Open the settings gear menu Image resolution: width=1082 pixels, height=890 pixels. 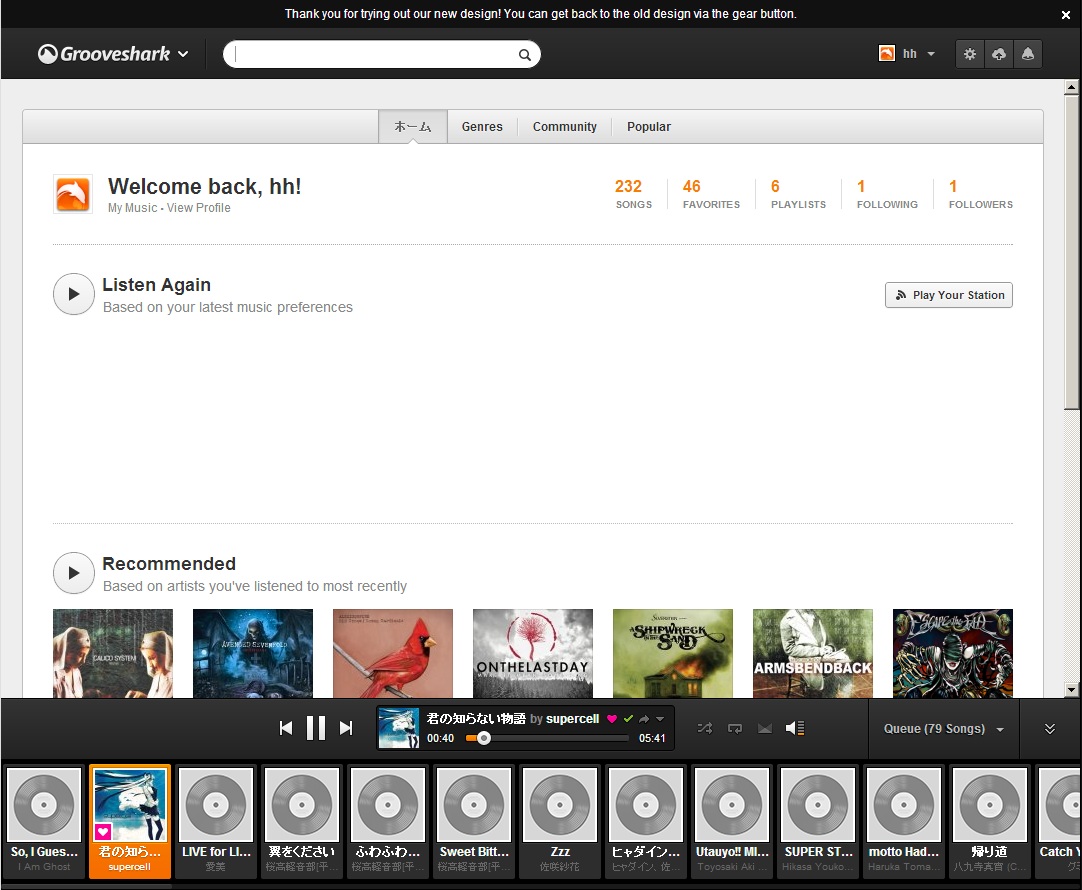pyautogui.click(x=970, y=54)
